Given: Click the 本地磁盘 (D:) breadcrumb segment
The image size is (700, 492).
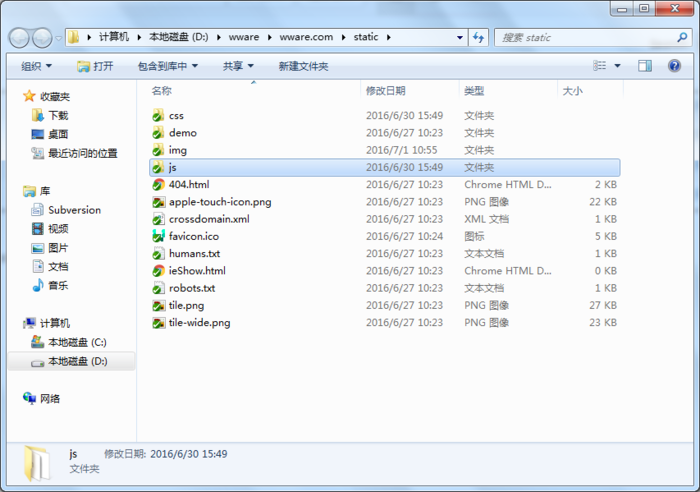Looking at the screenshot, I should 179,37.
